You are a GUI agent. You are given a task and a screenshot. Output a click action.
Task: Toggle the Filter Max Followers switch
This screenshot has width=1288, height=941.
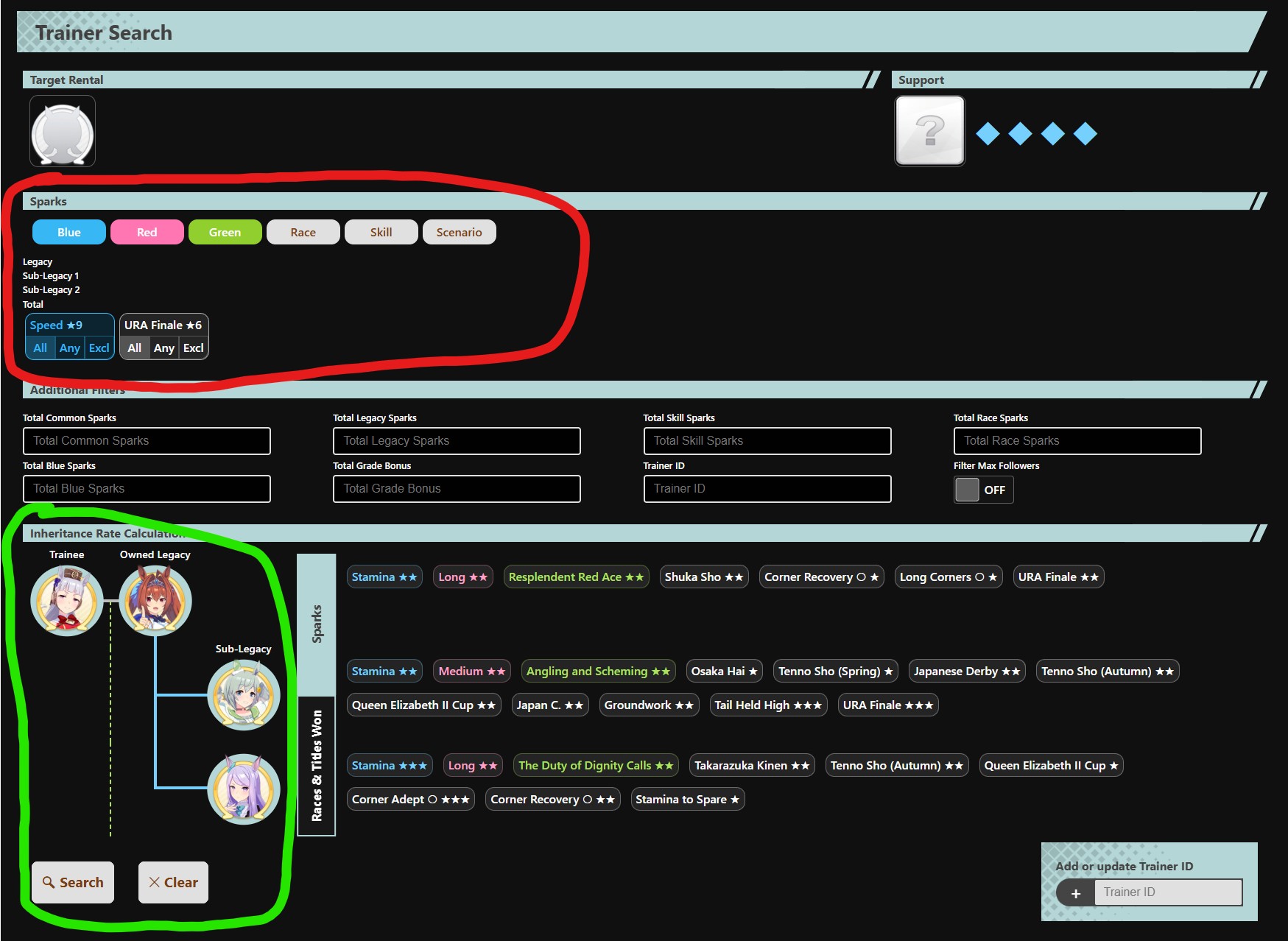[983, 490]
